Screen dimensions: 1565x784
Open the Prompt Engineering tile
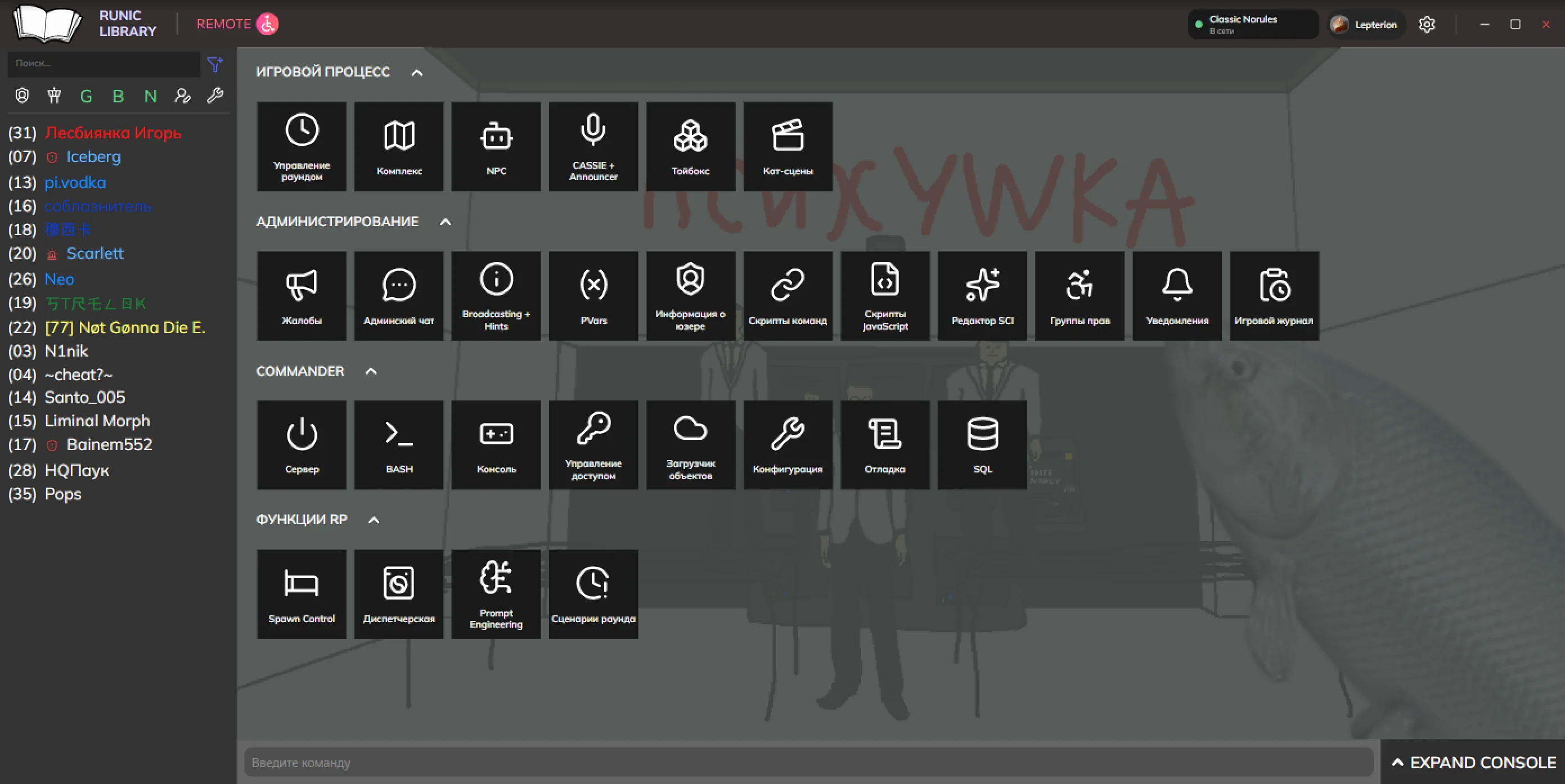click(x=496, y=594)
